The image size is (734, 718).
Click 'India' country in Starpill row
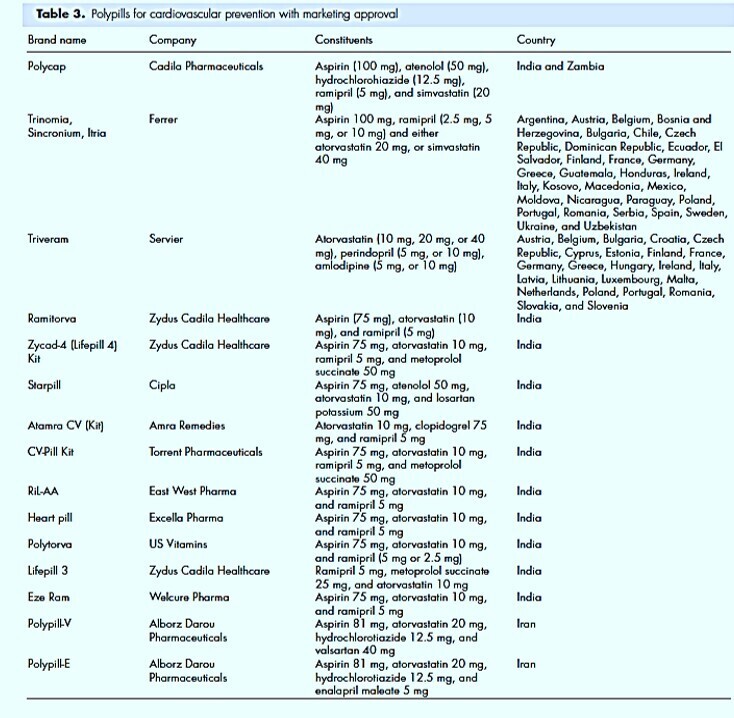(529, 385)
